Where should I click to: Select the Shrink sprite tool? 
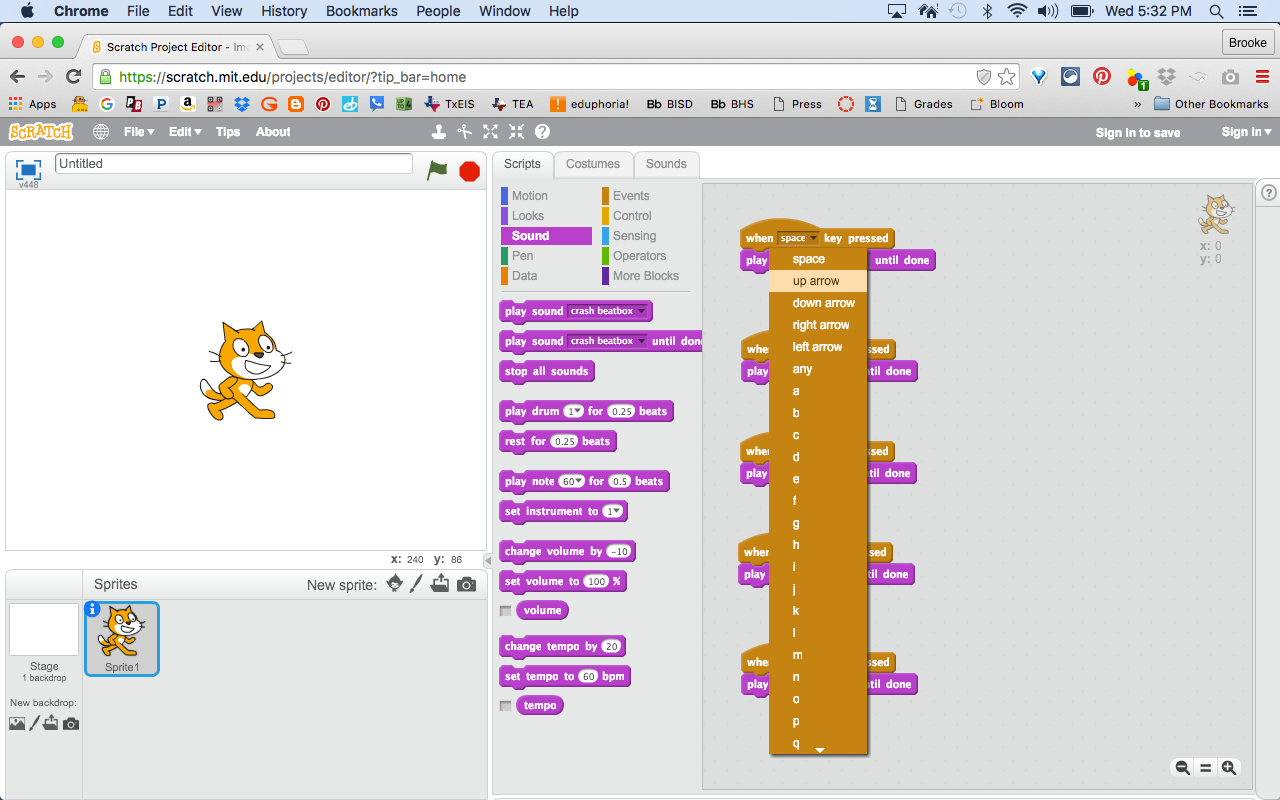515,131
